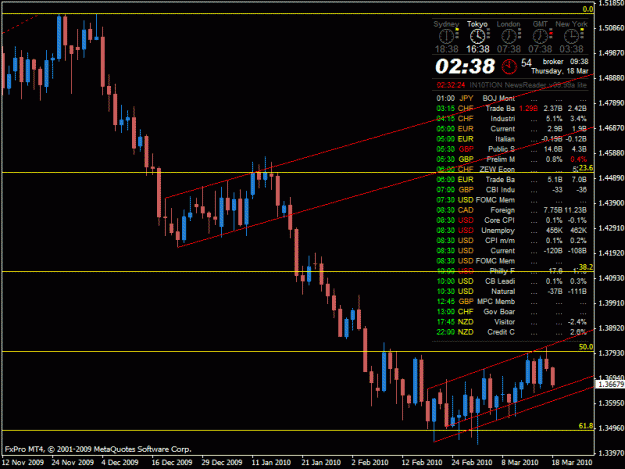Click the Fibonacci 0.0 level label
This screenshot has width=625, height=469.
588,9
